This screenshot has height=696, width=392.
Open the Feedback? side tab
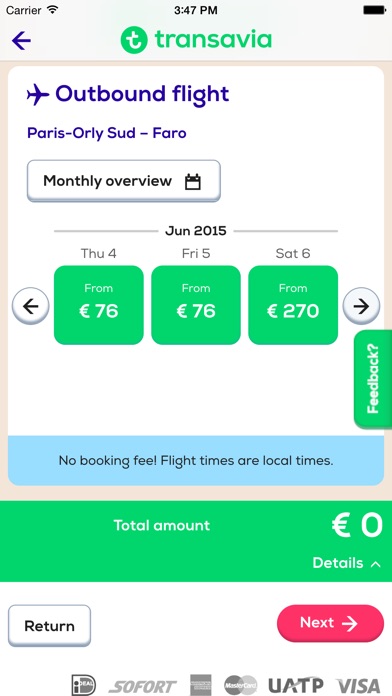click(373, 379)
